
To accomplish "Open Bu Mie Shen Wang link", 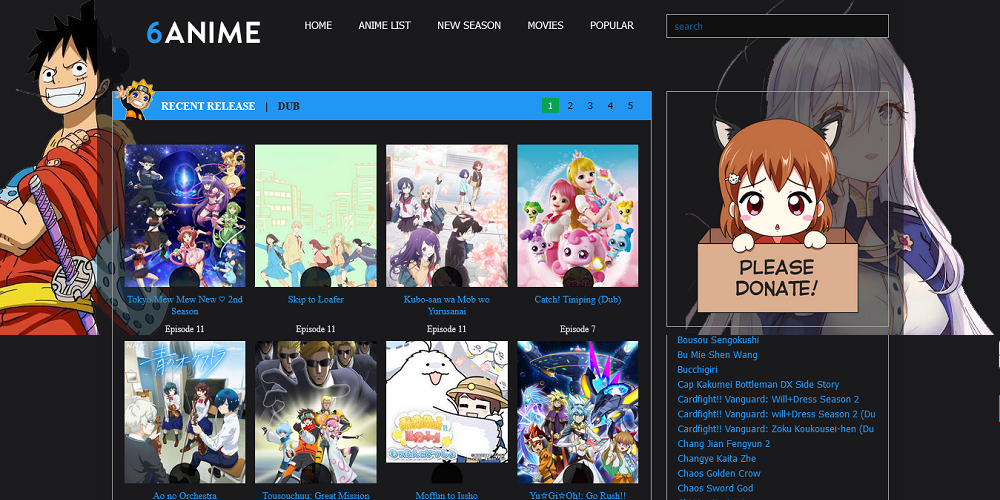I will pos(717,355).
